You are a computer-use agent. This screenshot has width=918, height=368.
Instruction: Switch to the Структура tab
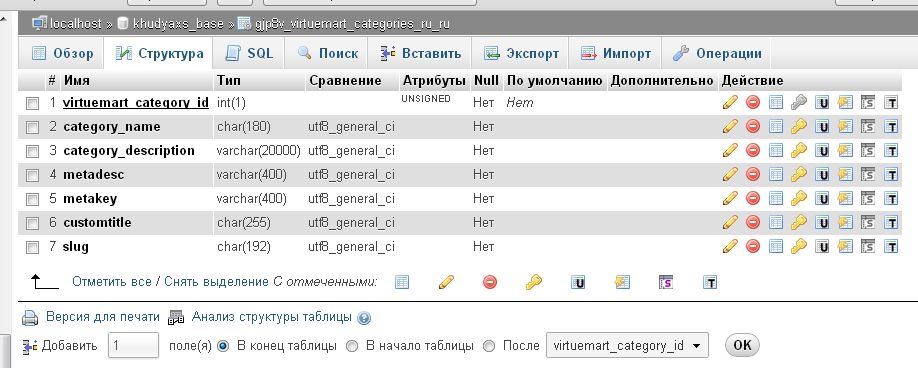pyautogui.click(x=159, y=54)
